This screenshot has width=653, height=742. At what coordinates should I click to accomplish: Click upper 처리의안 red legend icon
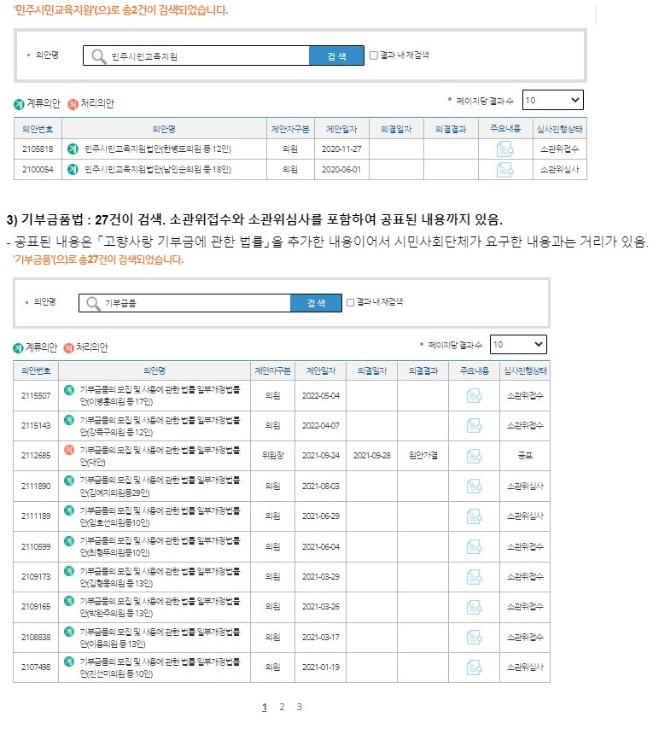click(73, 104)
